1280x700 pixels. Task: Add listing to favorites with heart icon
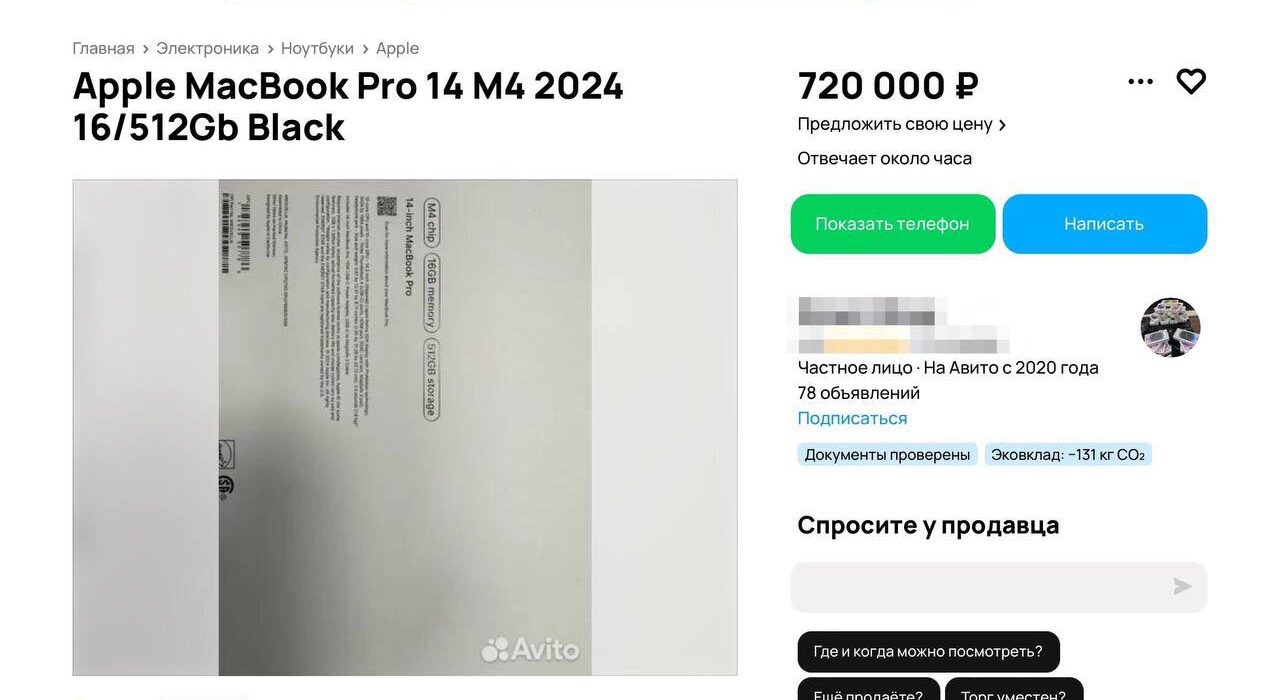point(1191,81)
